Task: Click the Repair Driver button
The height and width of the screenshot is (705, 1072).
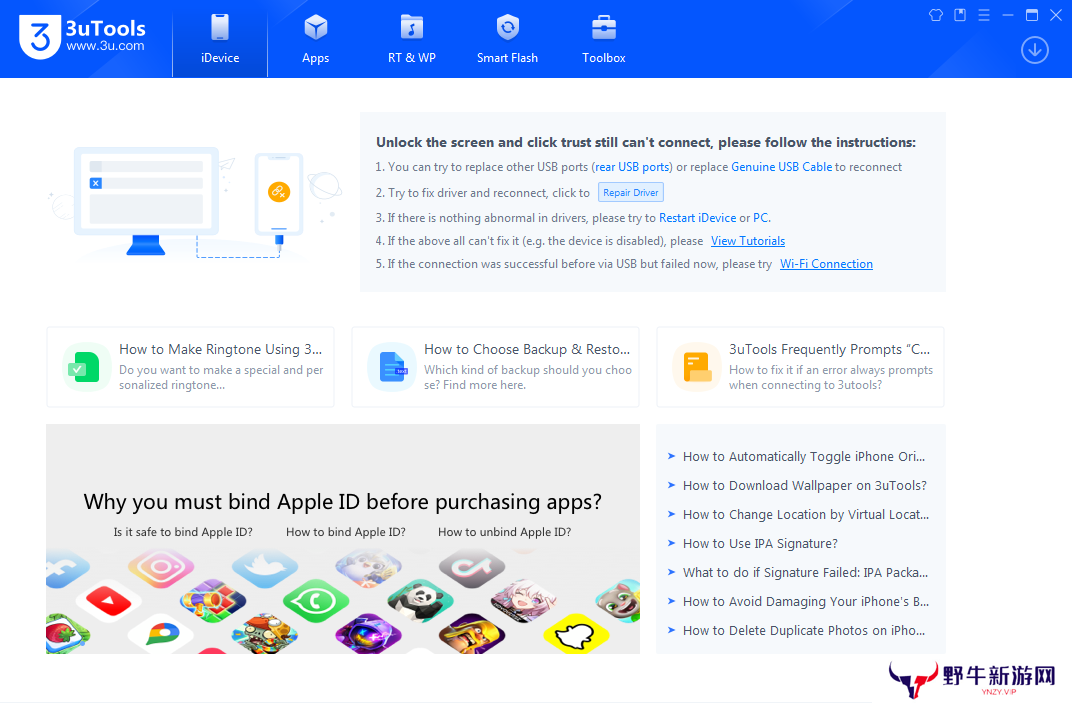Action: pyautogui.click(x=630, y=192)
